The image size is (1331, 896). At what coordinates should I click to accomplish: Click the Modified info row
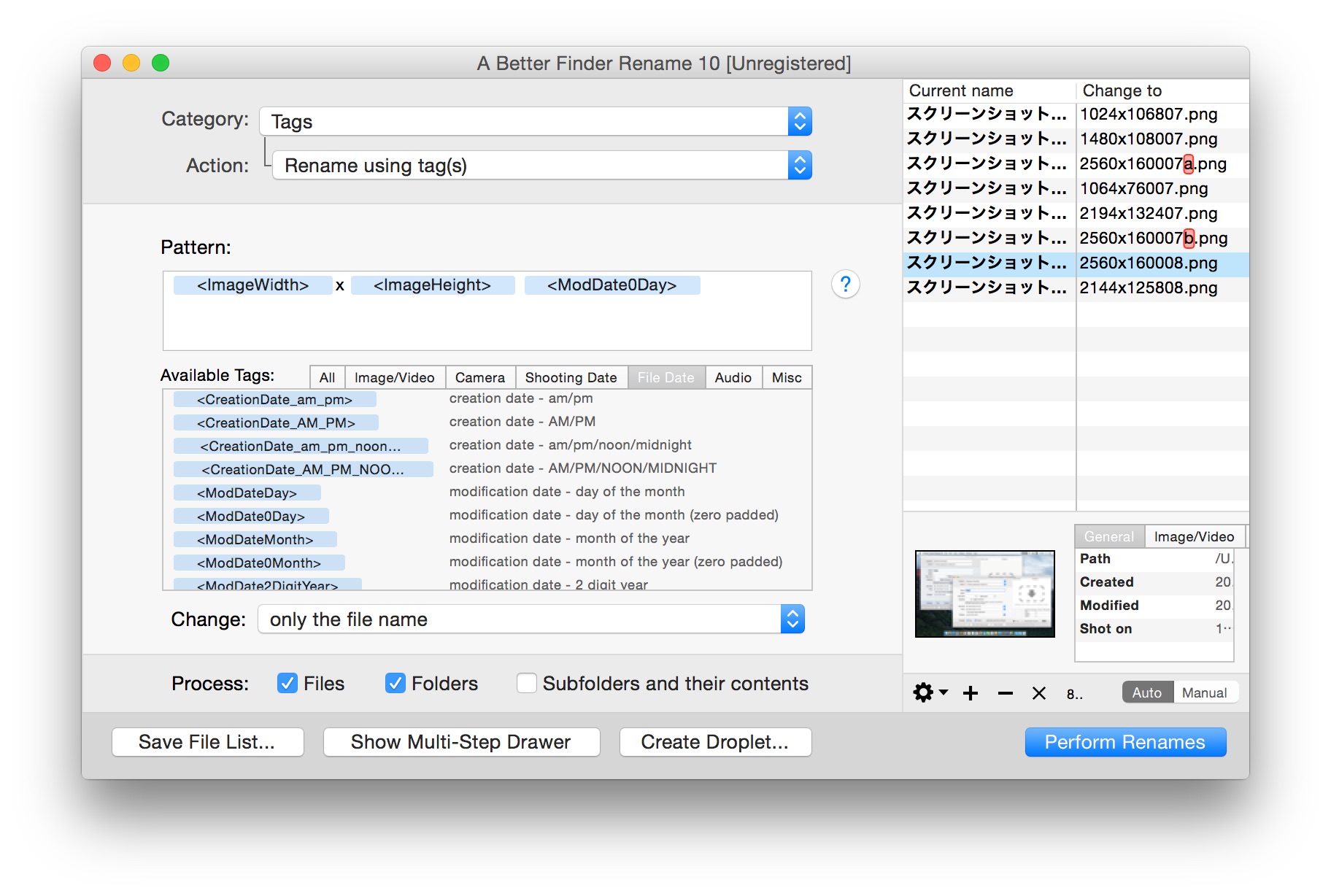pyautogui.click(x=1155, y=605)
